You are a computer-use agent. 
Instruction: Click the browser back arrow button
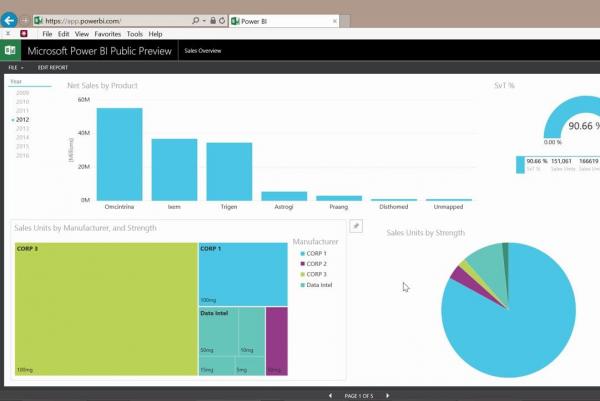click(10, 19)
